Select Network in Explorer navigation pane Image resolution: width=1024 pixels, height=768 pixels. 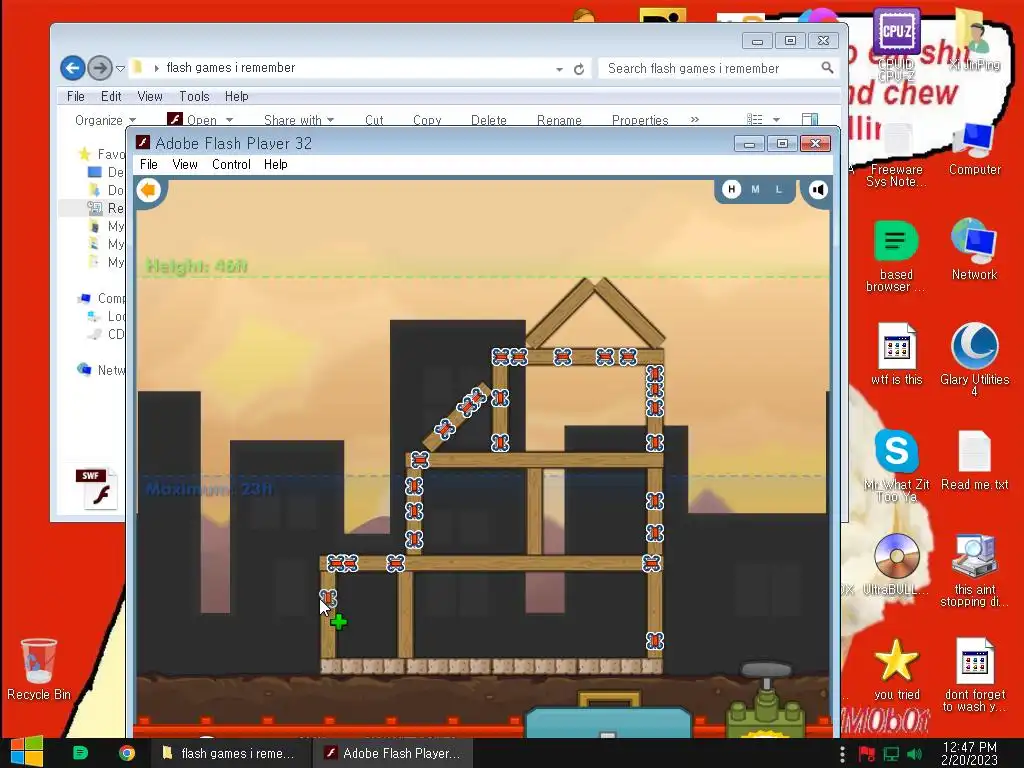click(x=102, y=370)
